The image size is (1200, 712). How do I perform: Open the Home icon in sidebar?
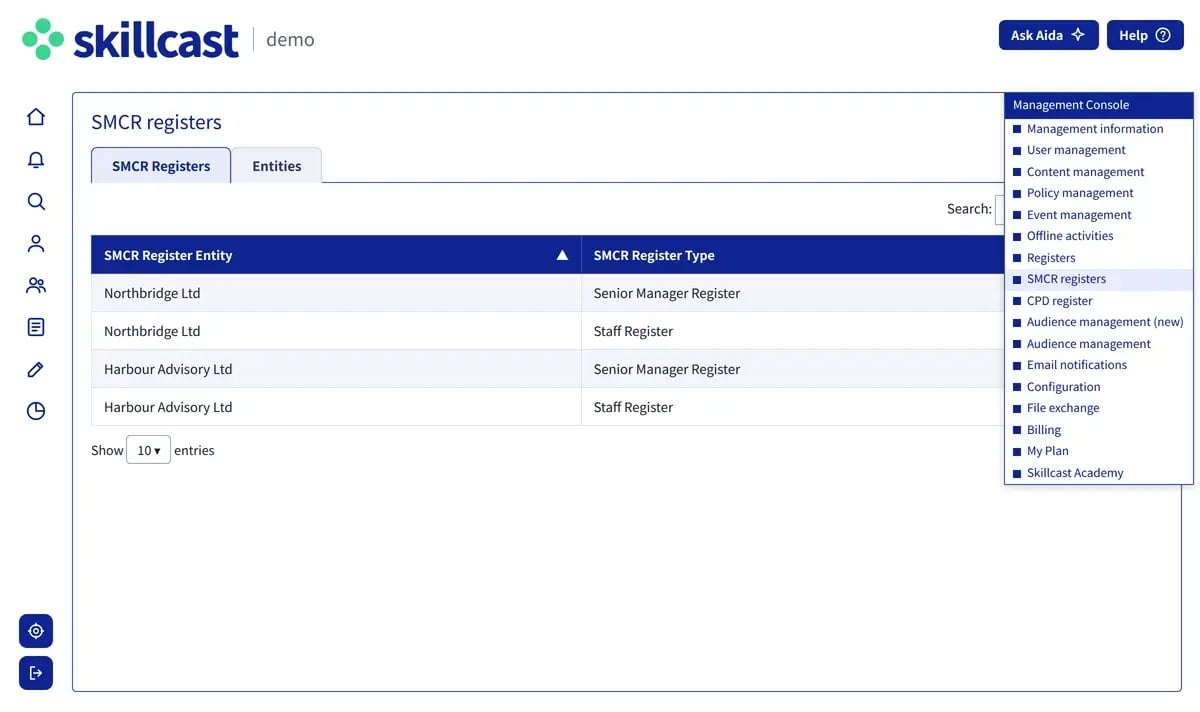click(36, 117)
